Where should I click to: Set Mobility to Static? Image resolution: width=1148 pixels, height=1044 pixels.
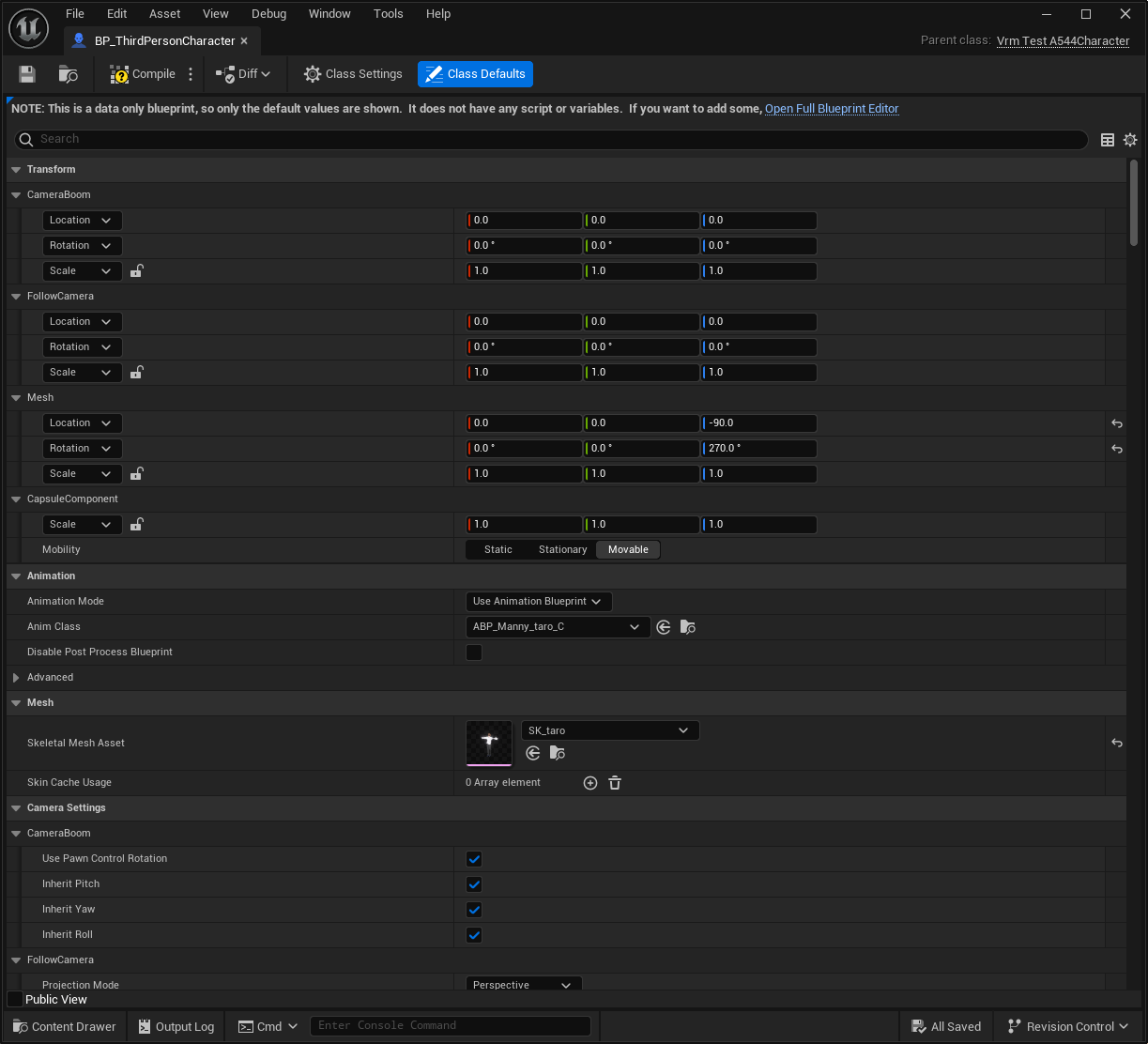497,550
